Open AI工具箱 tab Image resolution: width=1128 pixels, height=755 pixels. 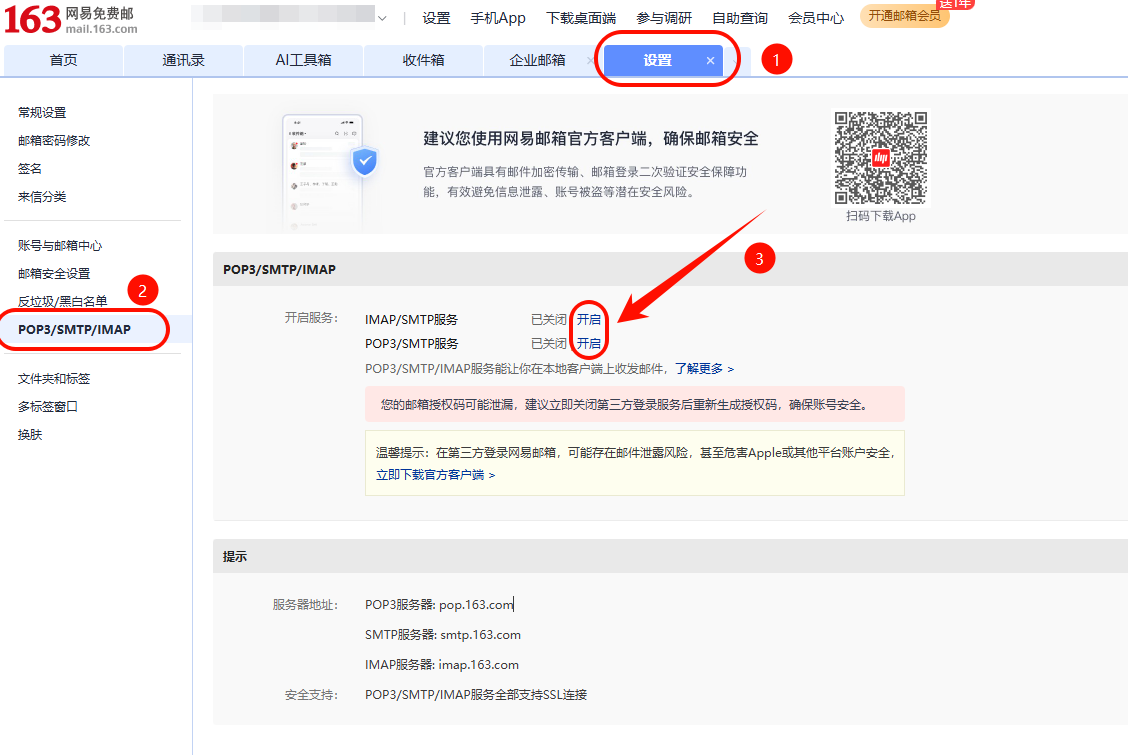304,60
